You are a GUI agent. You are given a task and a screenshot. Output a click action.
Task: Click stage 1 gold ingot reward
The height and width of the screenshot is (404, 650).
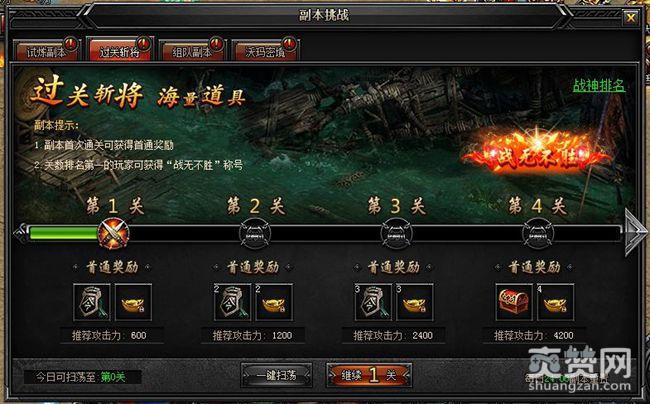[x=133, y=302]
